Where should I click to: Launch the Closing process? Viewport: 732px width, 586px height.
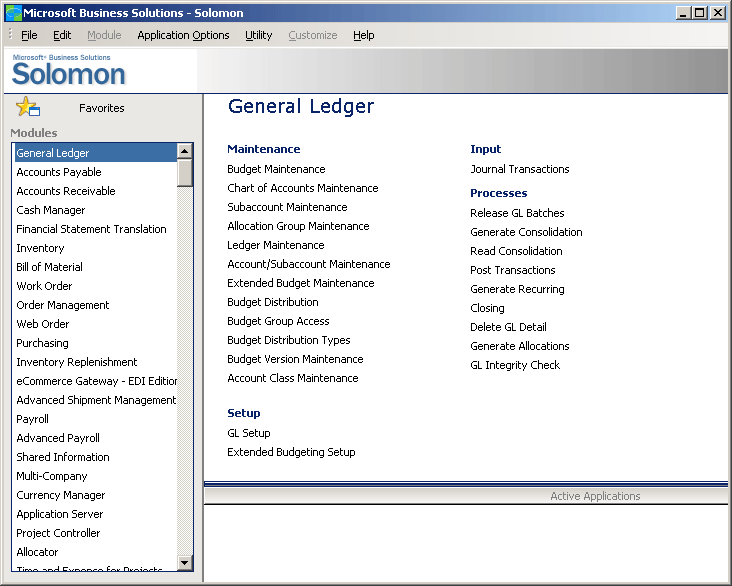[487, 308]
